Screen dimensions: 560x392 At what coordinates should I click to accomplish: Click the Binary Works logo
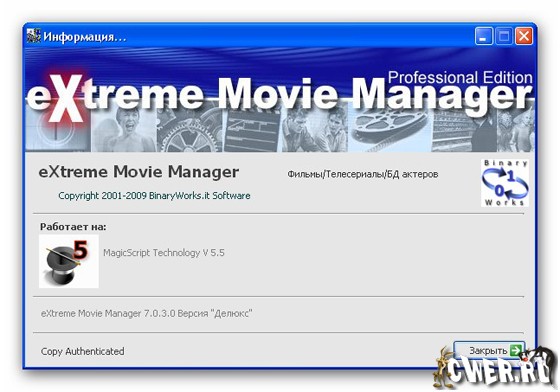click(x=505, y=183)
